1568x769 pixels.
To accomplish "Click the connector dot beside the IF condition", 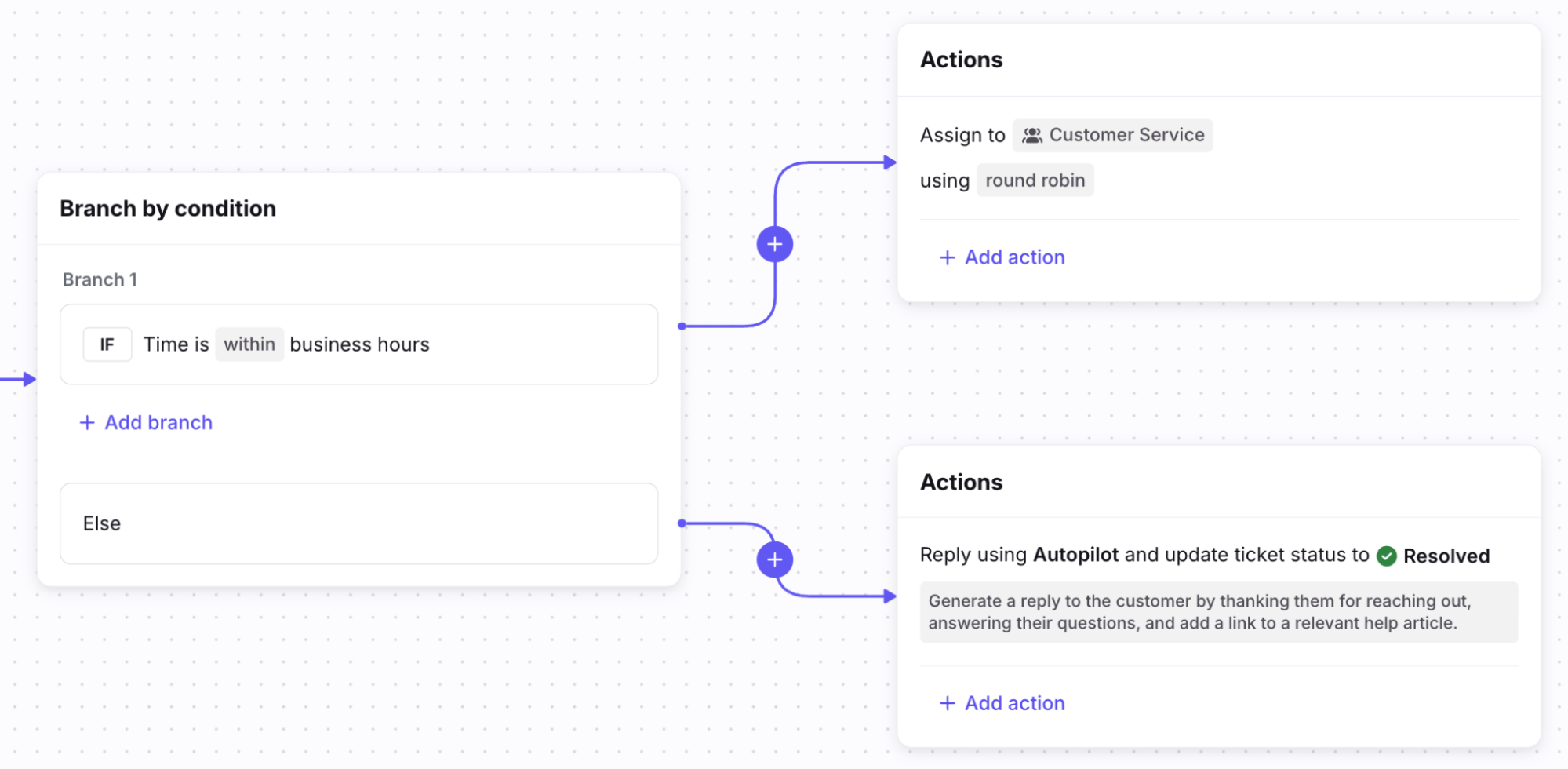I will click(682, 326).
